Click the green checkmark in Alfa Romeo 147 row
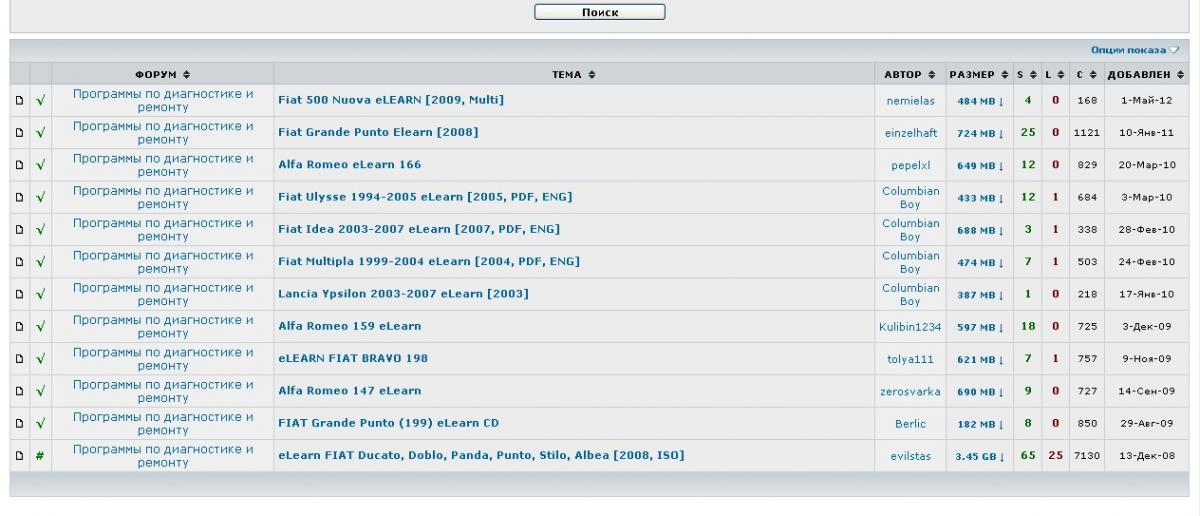The width and height of the screenshot is (1200, 516). 41,392
